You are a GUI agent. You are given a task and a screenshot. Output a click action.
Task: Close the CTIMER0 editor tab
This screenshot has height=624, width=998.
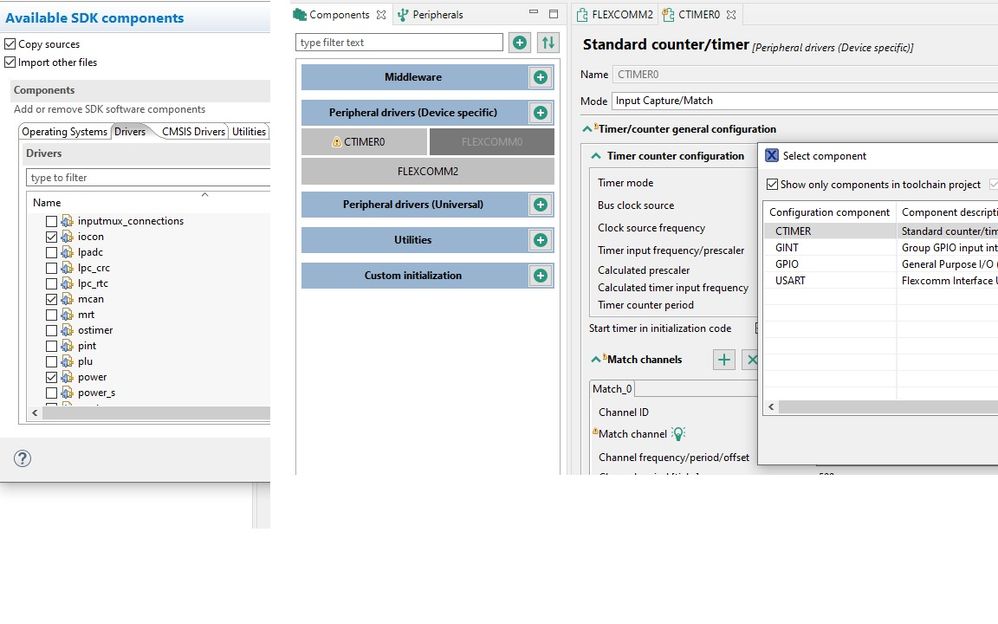pyautogui.click(x=731, y=15)
